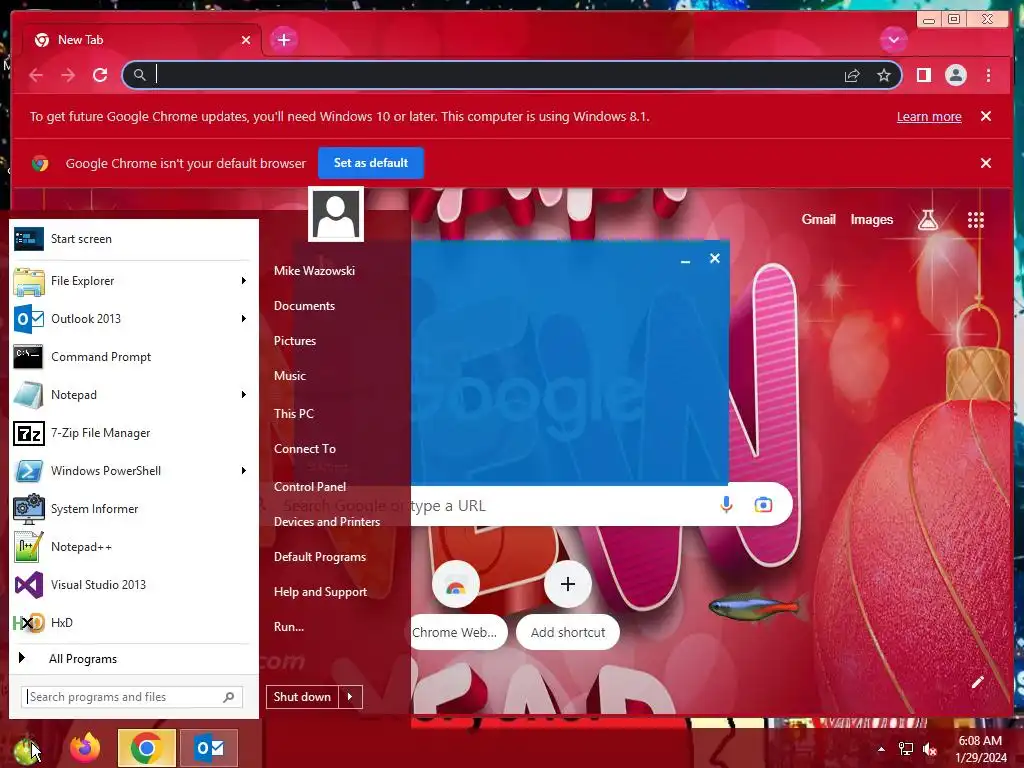Show hidden tray icons arrow
This screenshot has width=1024, height=768.
tap(881, 749)
